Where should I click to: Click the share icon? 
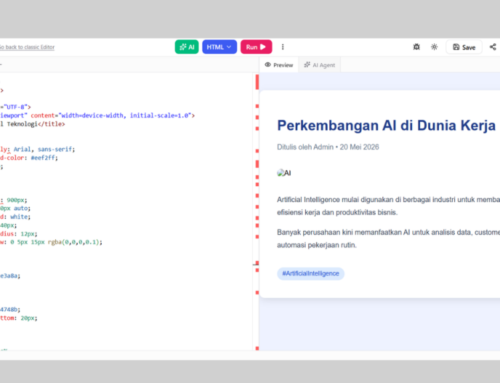(493, 47)
